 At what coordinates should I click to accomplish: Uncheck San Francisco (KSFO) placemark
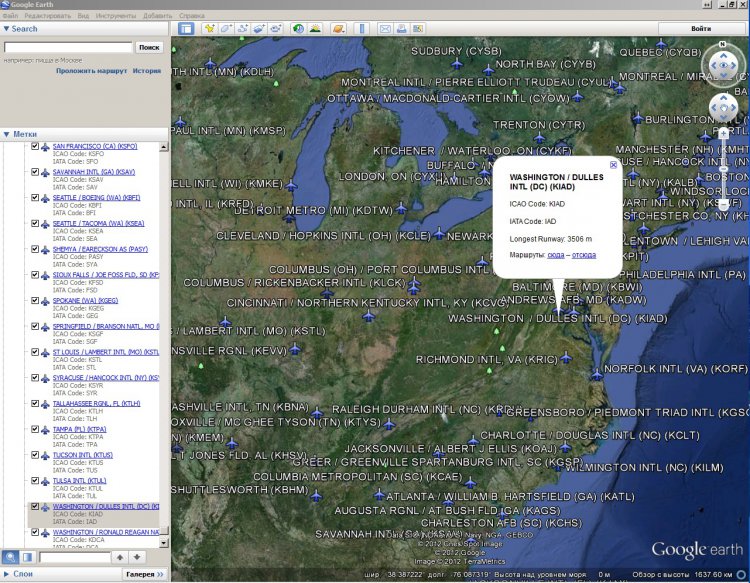tap(35, 146)
